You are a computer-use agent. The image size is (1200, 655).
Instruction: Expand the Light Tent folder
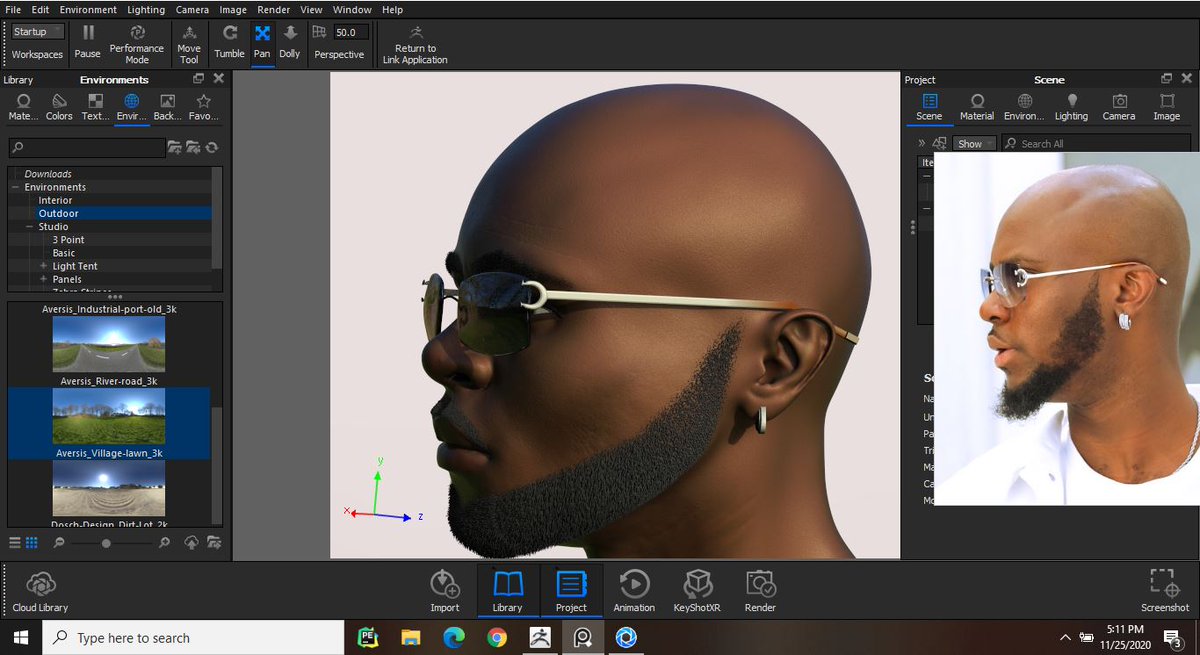click(x=44, y=266)
